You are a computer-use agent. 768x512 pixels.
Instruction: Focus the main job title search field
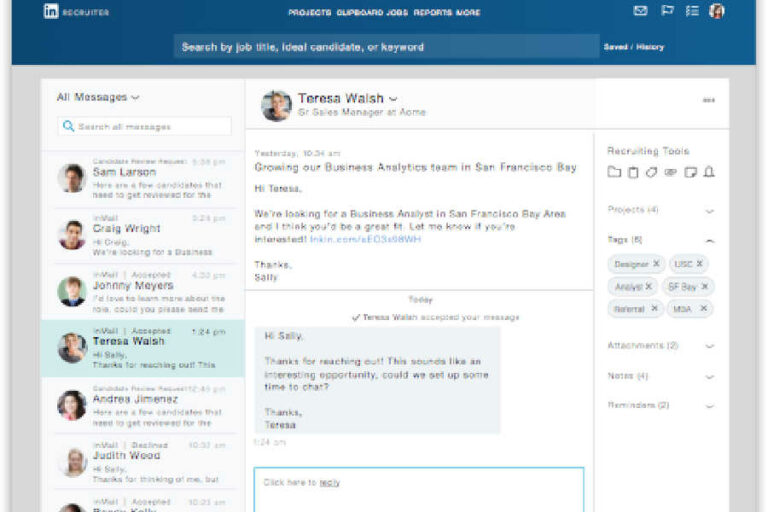pos(387,47)
